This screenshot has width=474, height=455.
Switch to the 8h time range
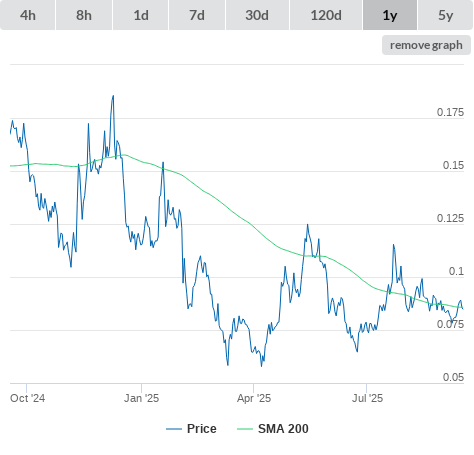click(84, 15)
